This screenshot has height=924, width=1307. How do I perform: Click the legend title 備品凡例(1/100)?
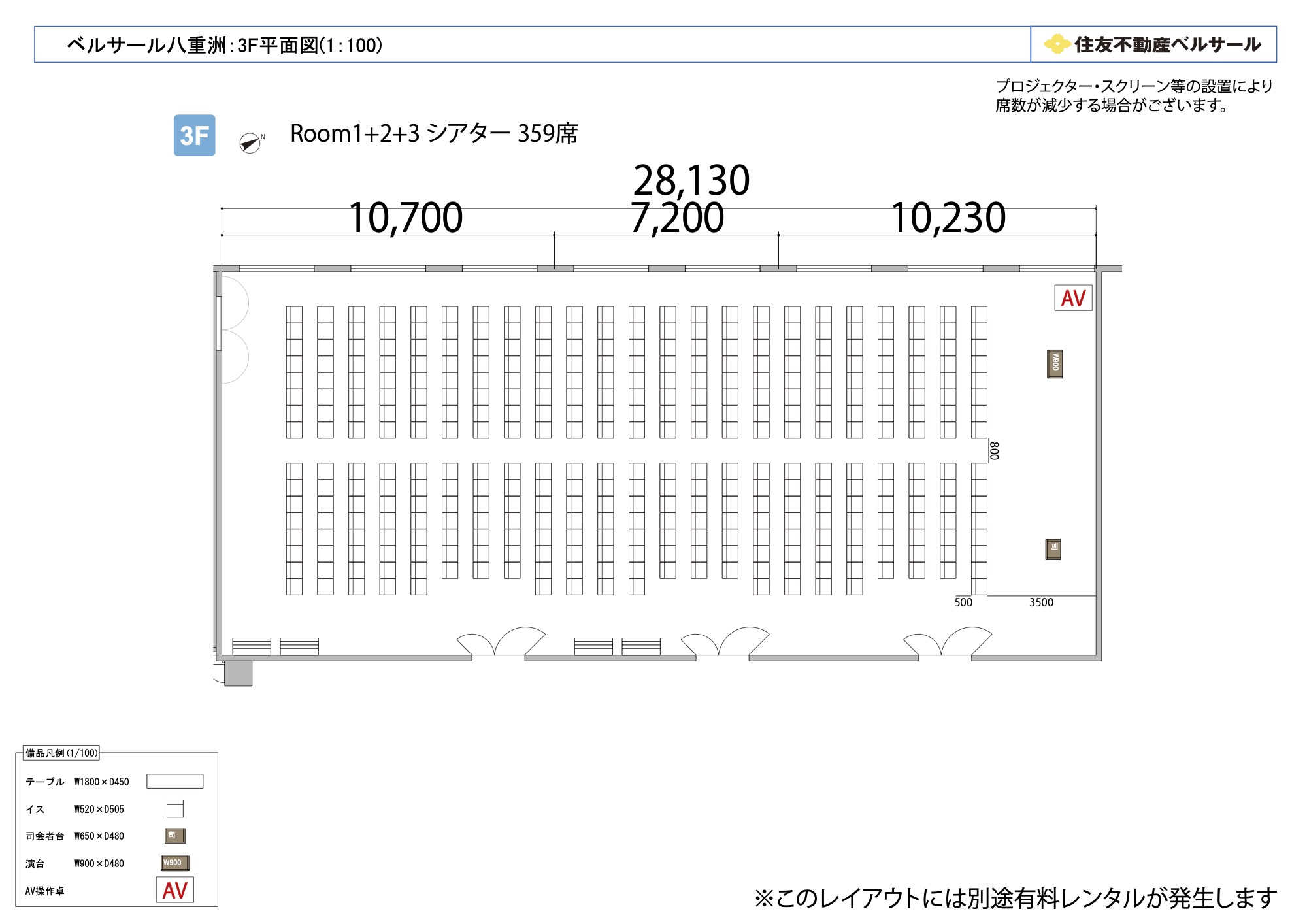pyautogui.click(x=61, y=753)
